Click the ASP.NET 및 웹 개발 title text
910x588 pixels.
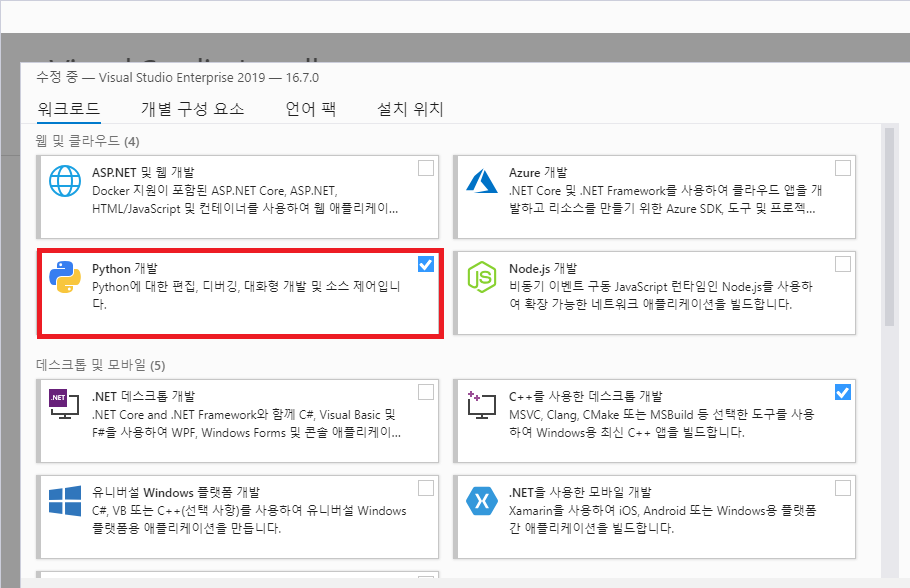click(143, 172)
